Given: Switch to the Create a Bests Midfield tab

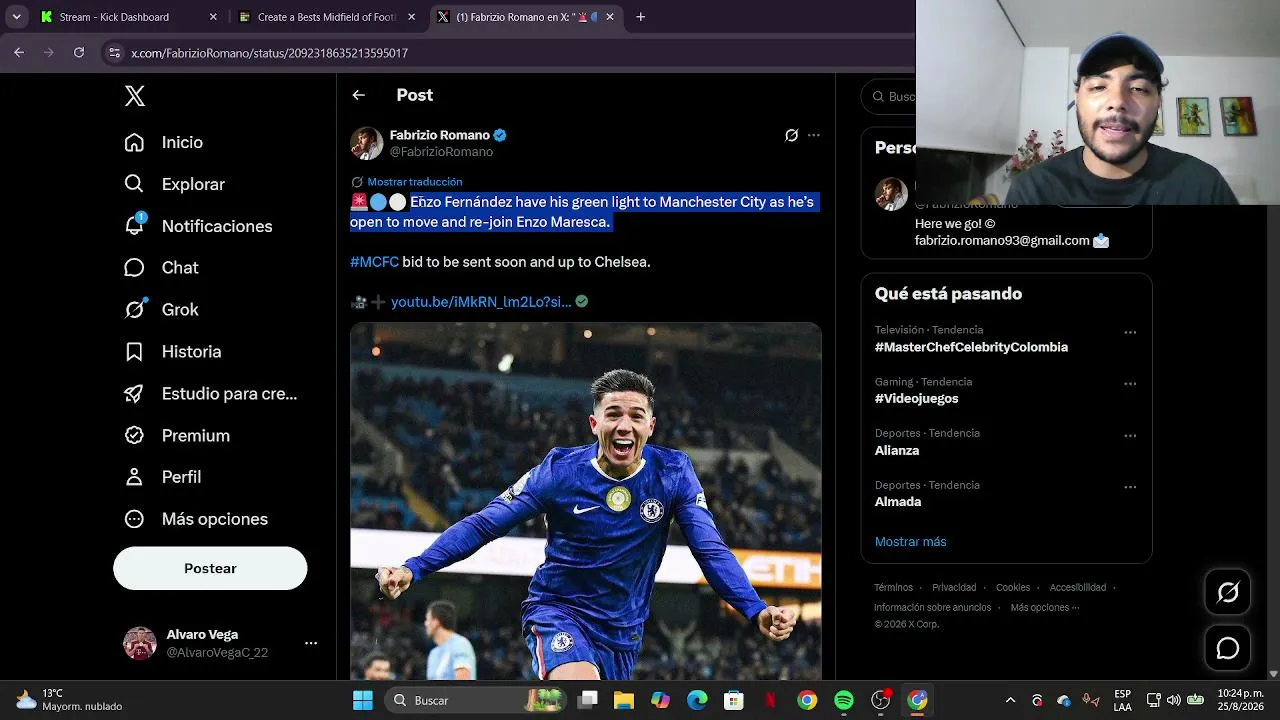Looking at the screenshot, I should (326, 17).
